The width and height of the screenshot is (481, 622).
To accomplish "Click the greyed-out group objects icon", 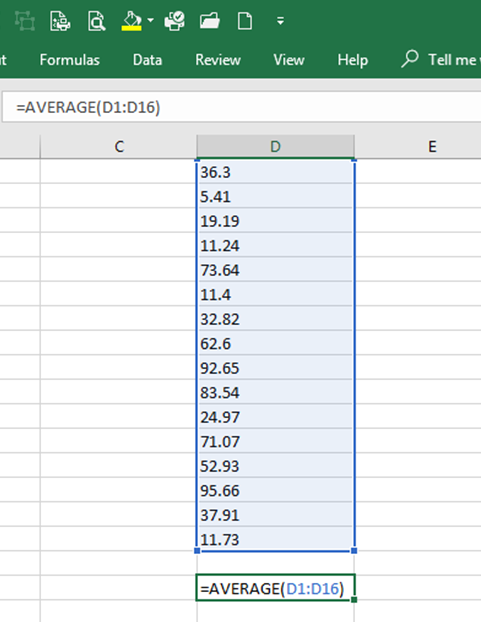I will [25, 21].
